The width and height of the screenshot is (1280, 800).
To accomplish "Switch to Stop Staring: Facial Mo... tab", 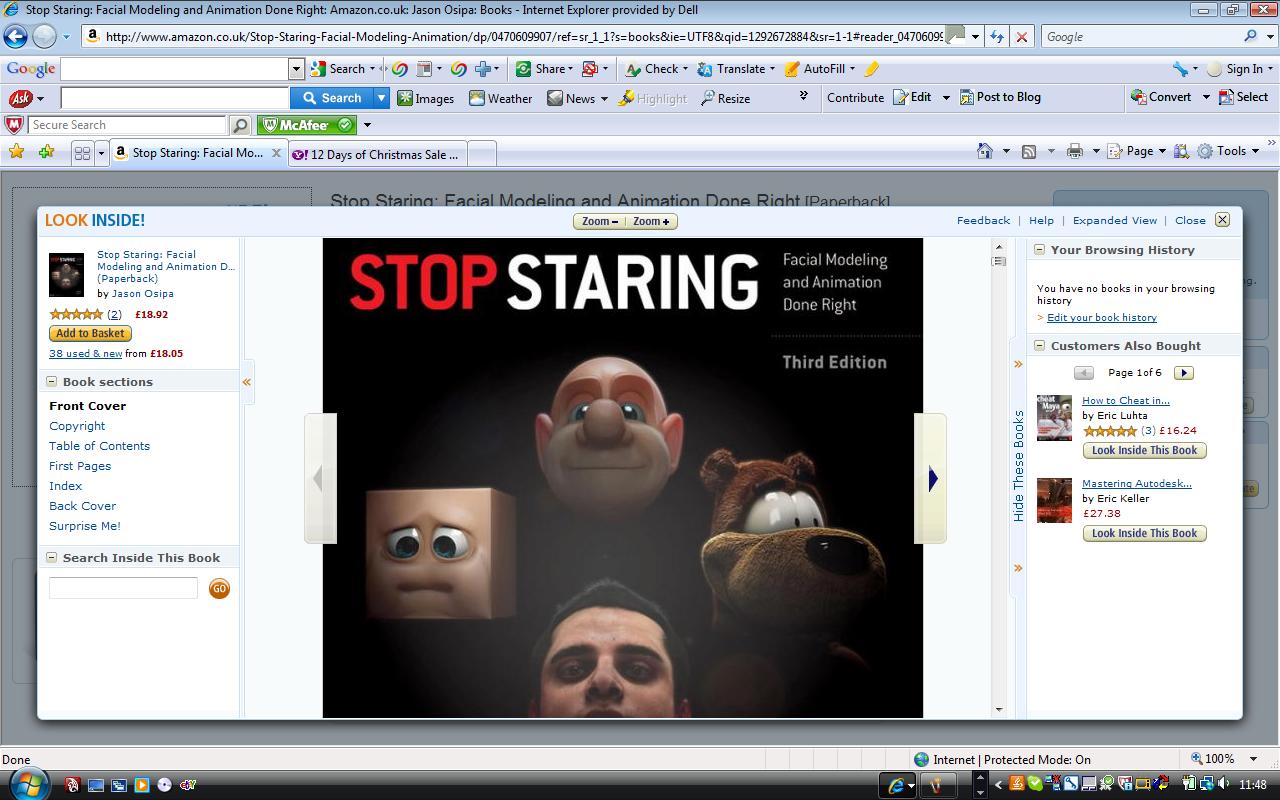I will click(197, 153).
